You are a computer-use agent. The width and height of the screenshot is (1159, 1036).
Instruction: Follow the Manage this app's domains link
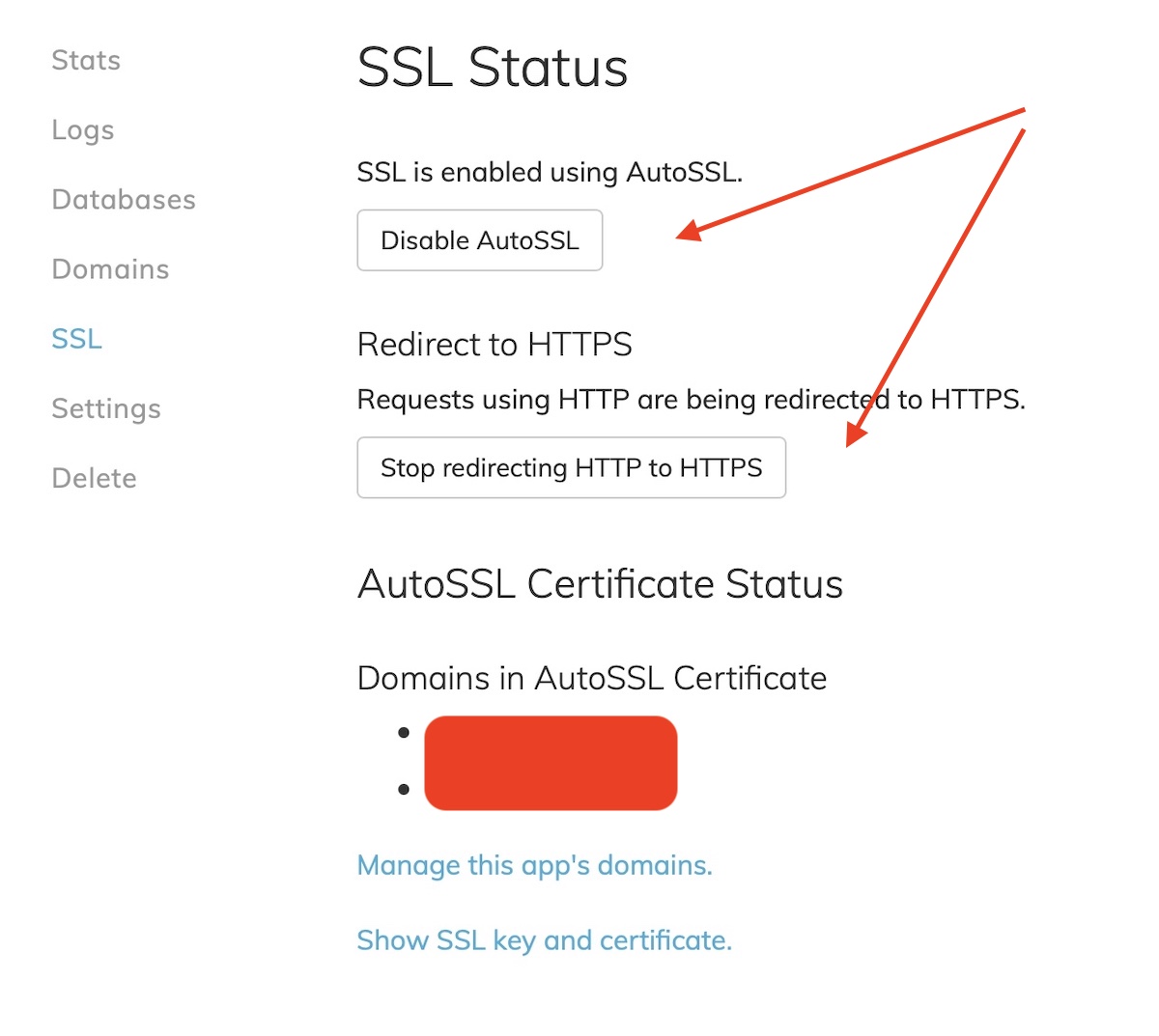(534, 865)
